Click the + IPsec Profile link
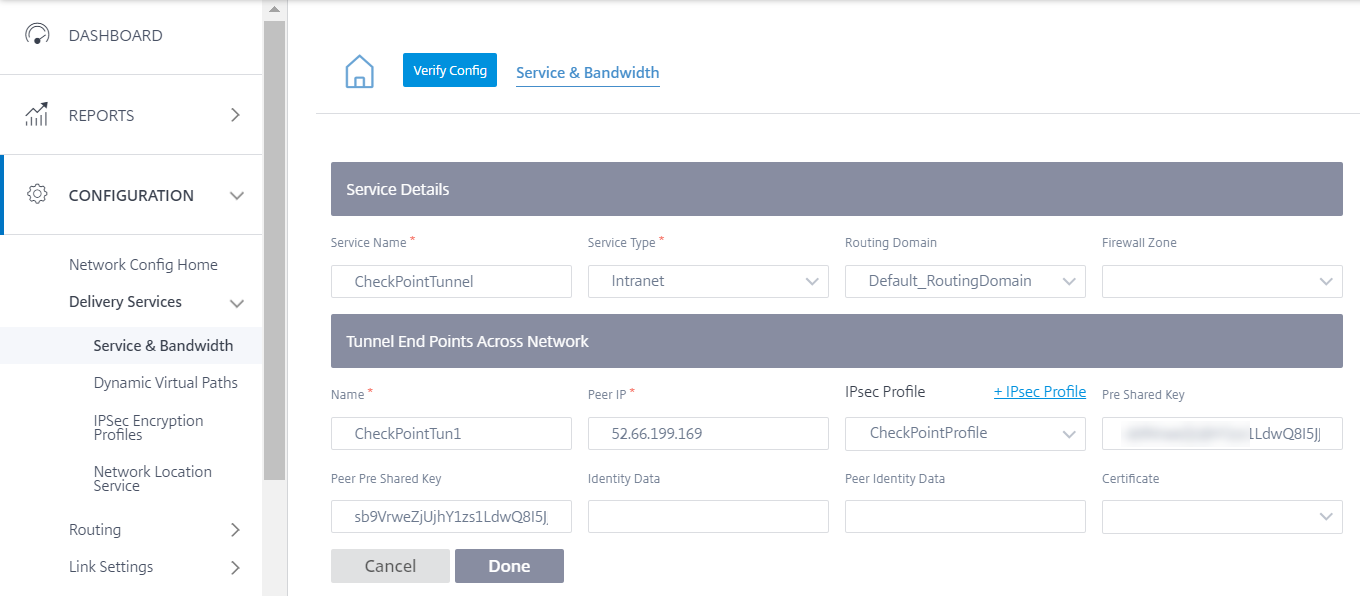The width and height of the screenshot is (1360, 596). tap(1040, 392)
